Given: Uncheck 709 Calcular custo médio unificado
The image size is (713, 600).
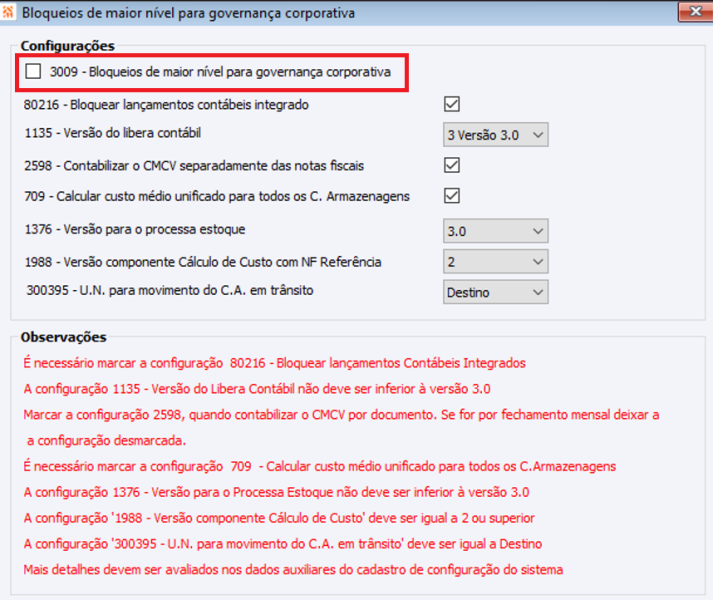Looking at the screenshot, I should click(452, 196).
